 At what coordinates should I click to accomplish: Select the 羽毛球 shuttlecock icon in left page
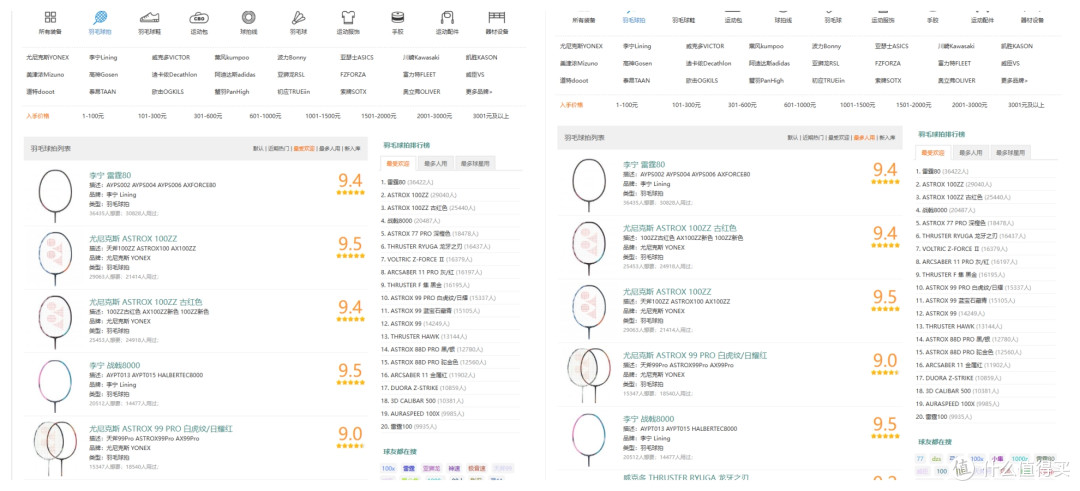(x=298, y=17)
